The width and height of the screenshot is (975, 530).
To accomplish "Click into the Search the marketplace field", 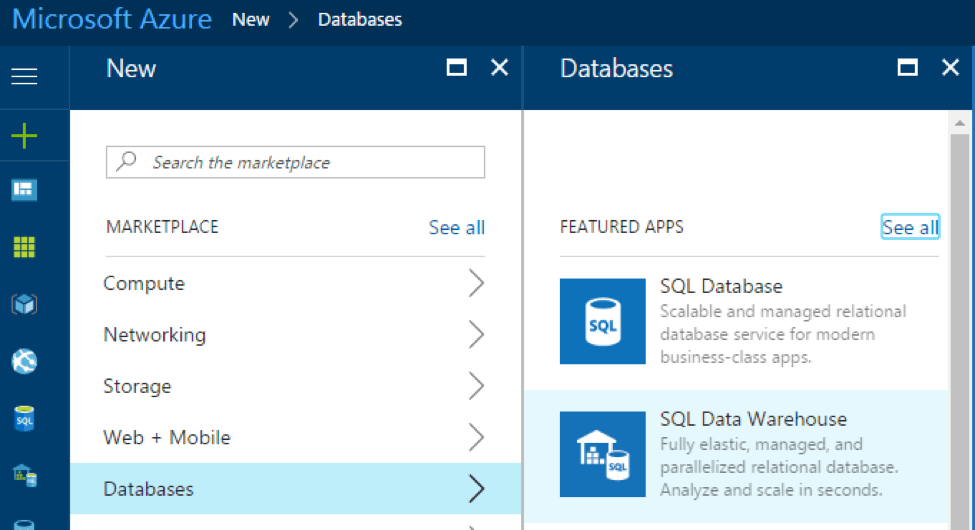I will (295, 162).
